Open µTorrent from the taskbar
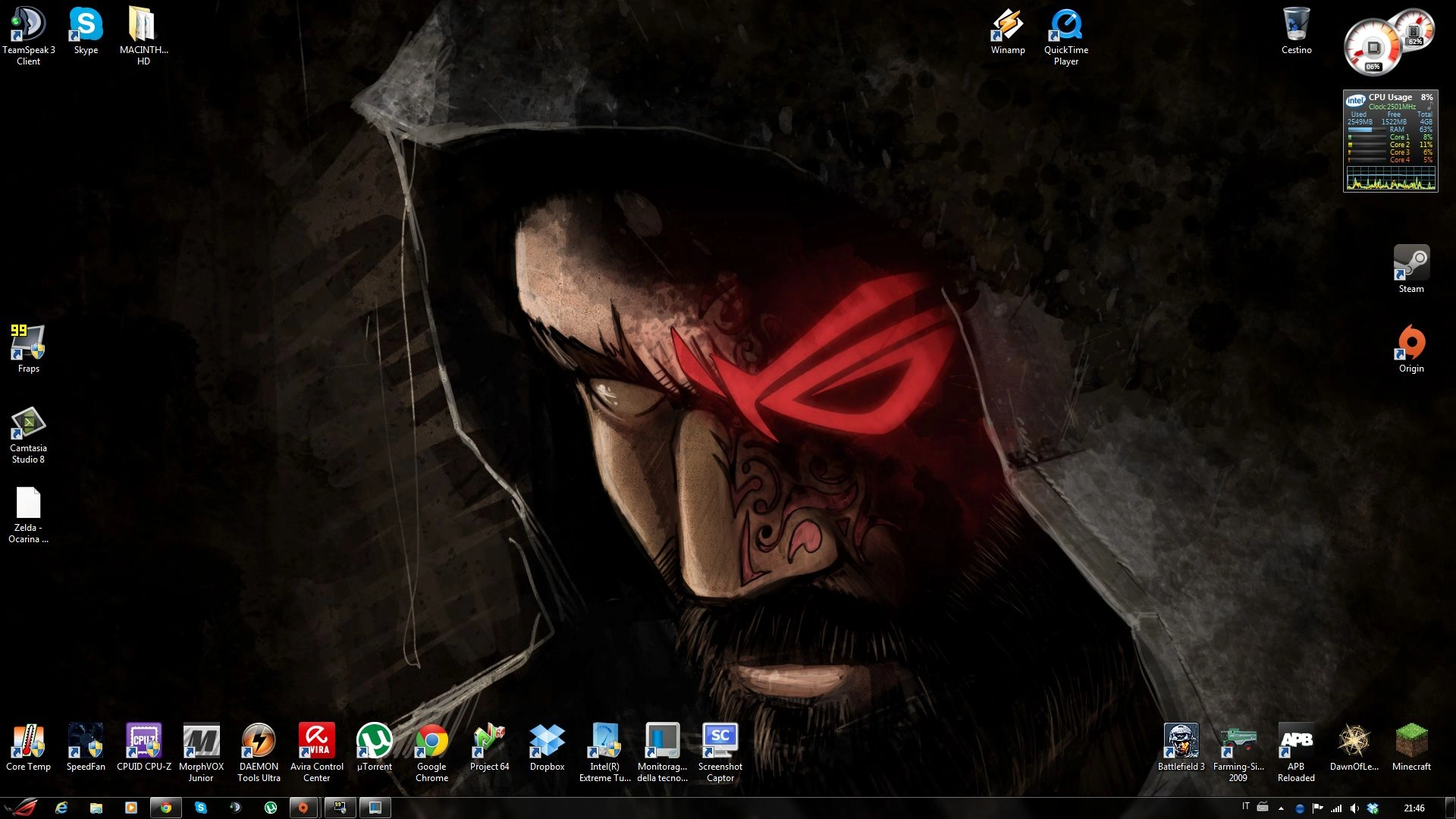The image size is (1456, 819). (x=271, y=808)
